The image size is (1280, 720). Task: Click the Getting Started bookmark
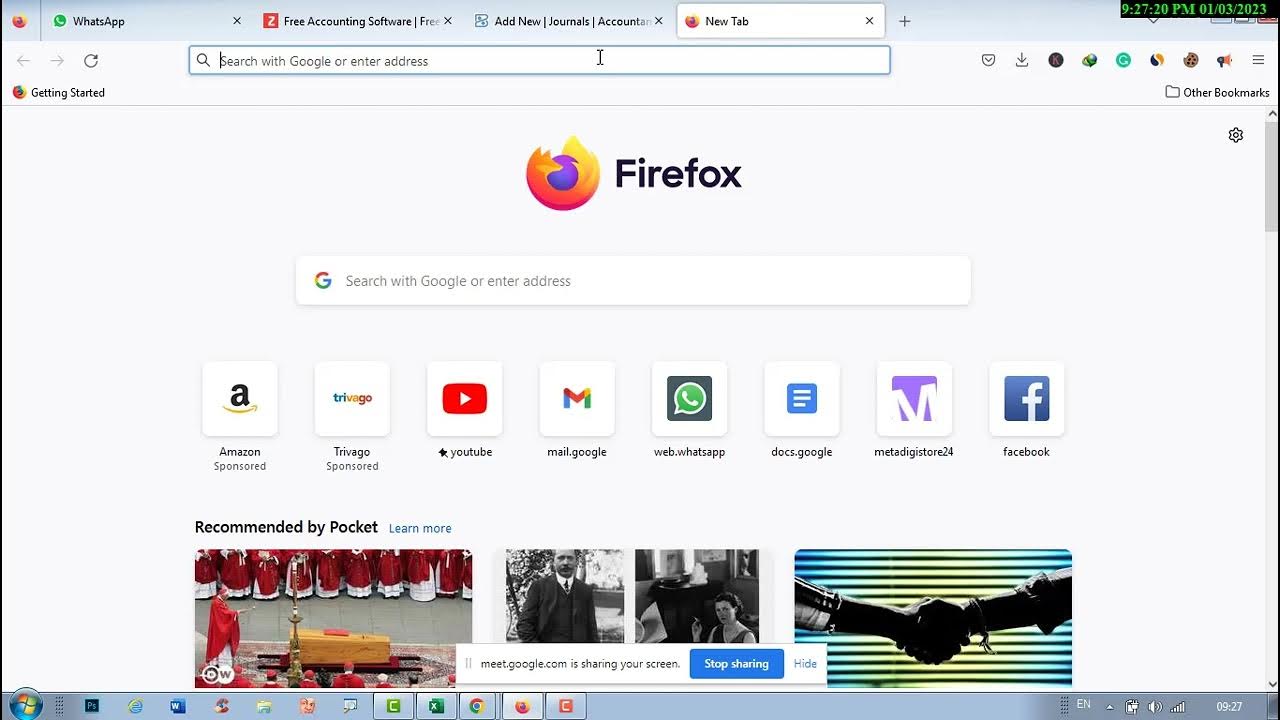point(58,92)
